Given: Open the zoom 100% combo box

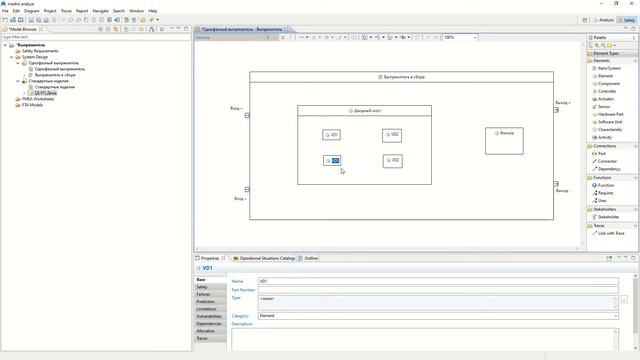Looking at the screenshot, I should pyautogui.click(x=460, y=37).
